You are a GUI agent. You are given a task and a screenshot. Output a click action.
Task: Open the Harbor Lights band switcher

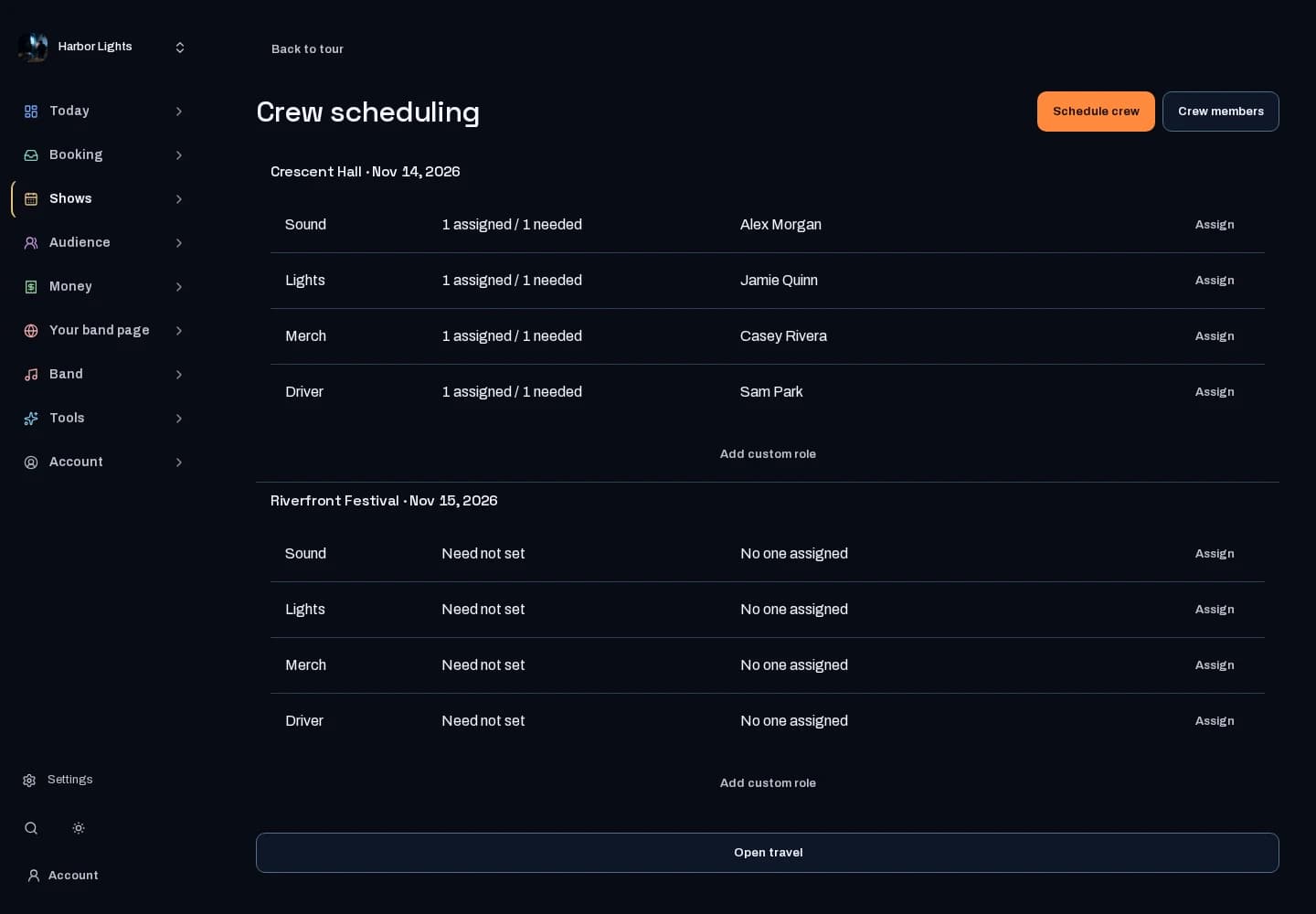(102, 48)
